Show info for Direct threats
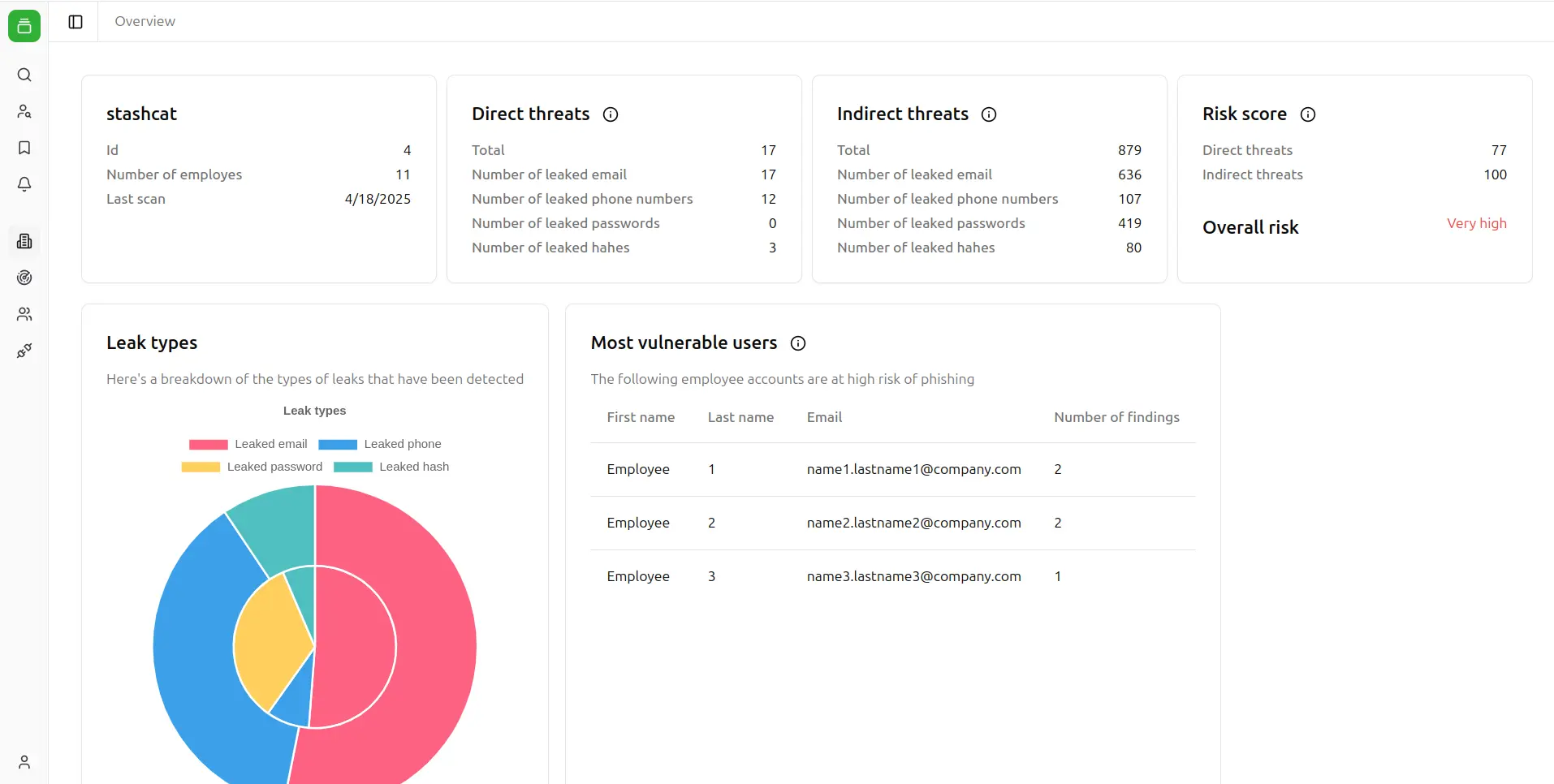The width and height of the screenshot is (1554, 784). click(611, 114)
